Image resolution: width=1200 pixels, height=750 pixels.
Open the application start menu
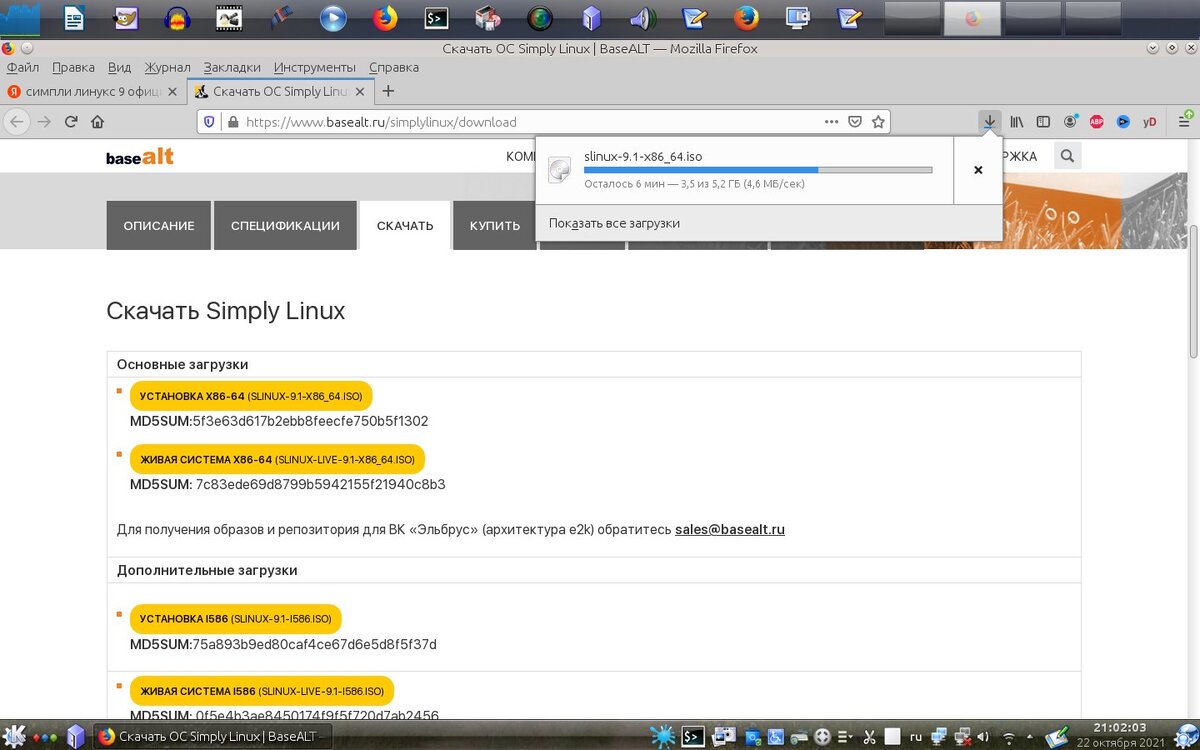[16, 736]
